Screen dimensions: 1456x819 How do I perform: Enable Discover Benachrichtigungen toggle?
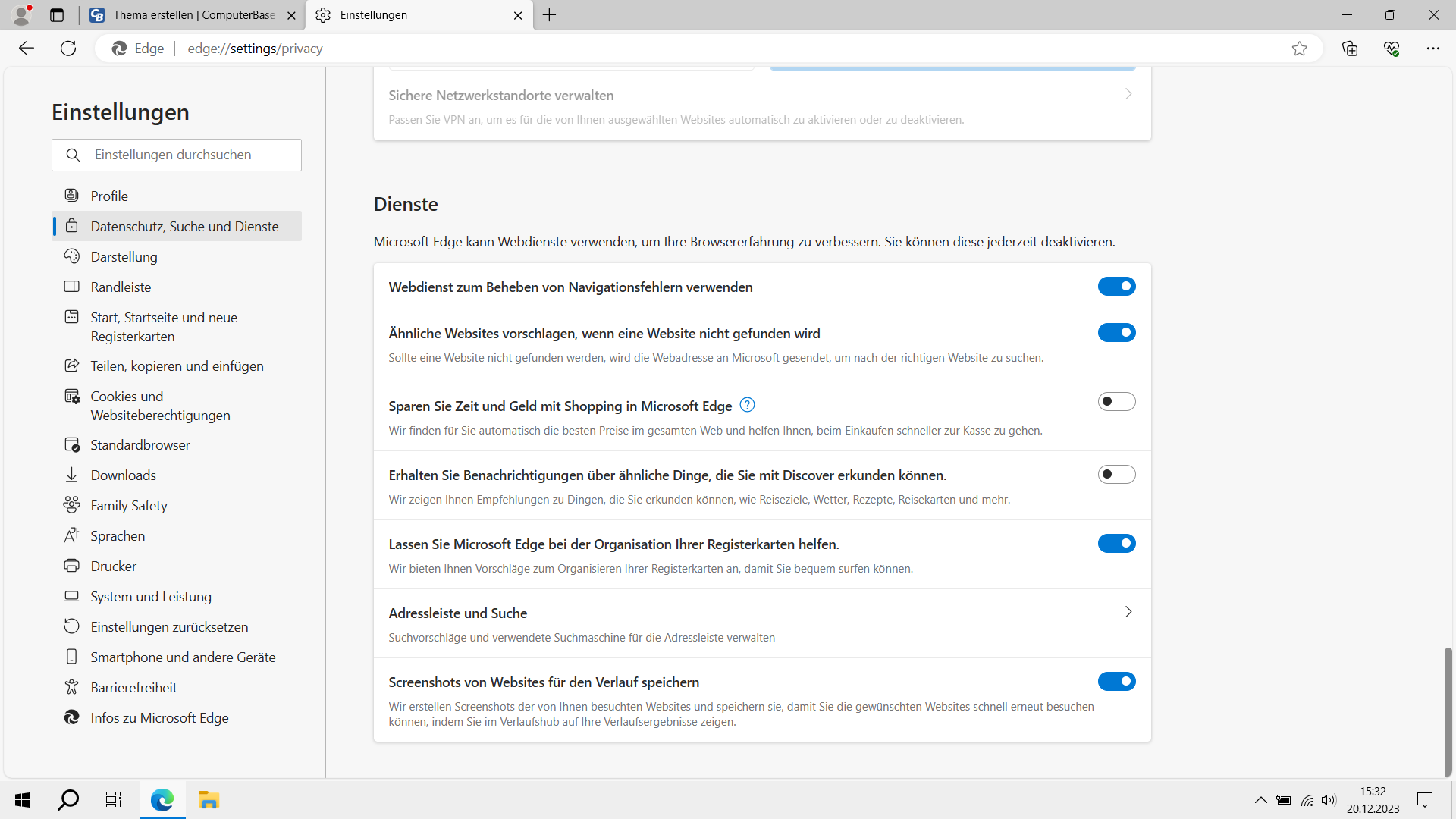[1116, 474]
